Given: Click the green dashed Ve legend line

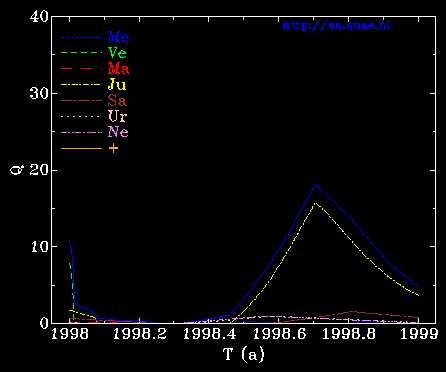Looking at the screenshot, I should click(x=81, y=53).
